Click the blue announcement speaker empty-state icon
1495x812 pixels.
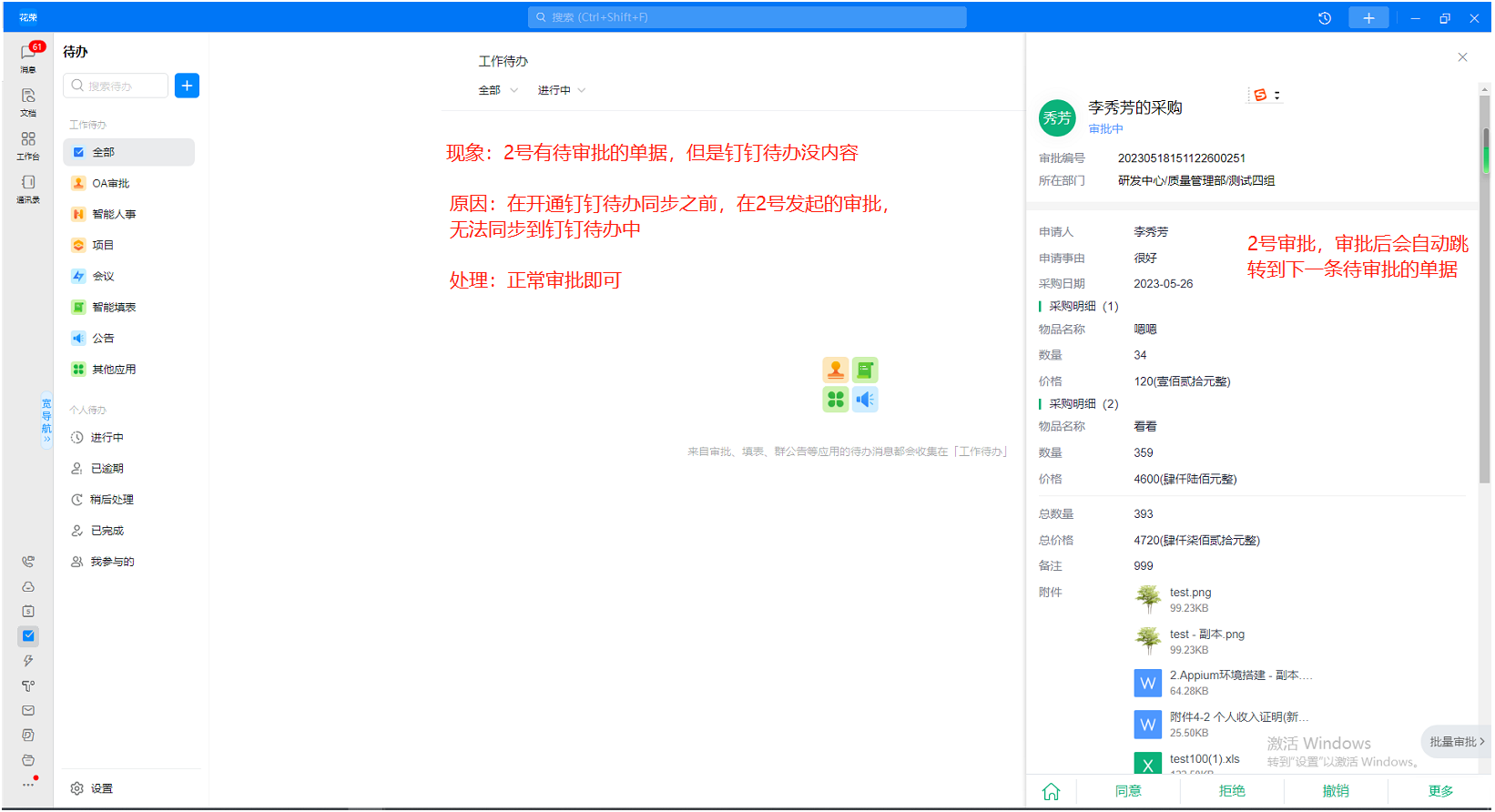click(x=865, y=399)
